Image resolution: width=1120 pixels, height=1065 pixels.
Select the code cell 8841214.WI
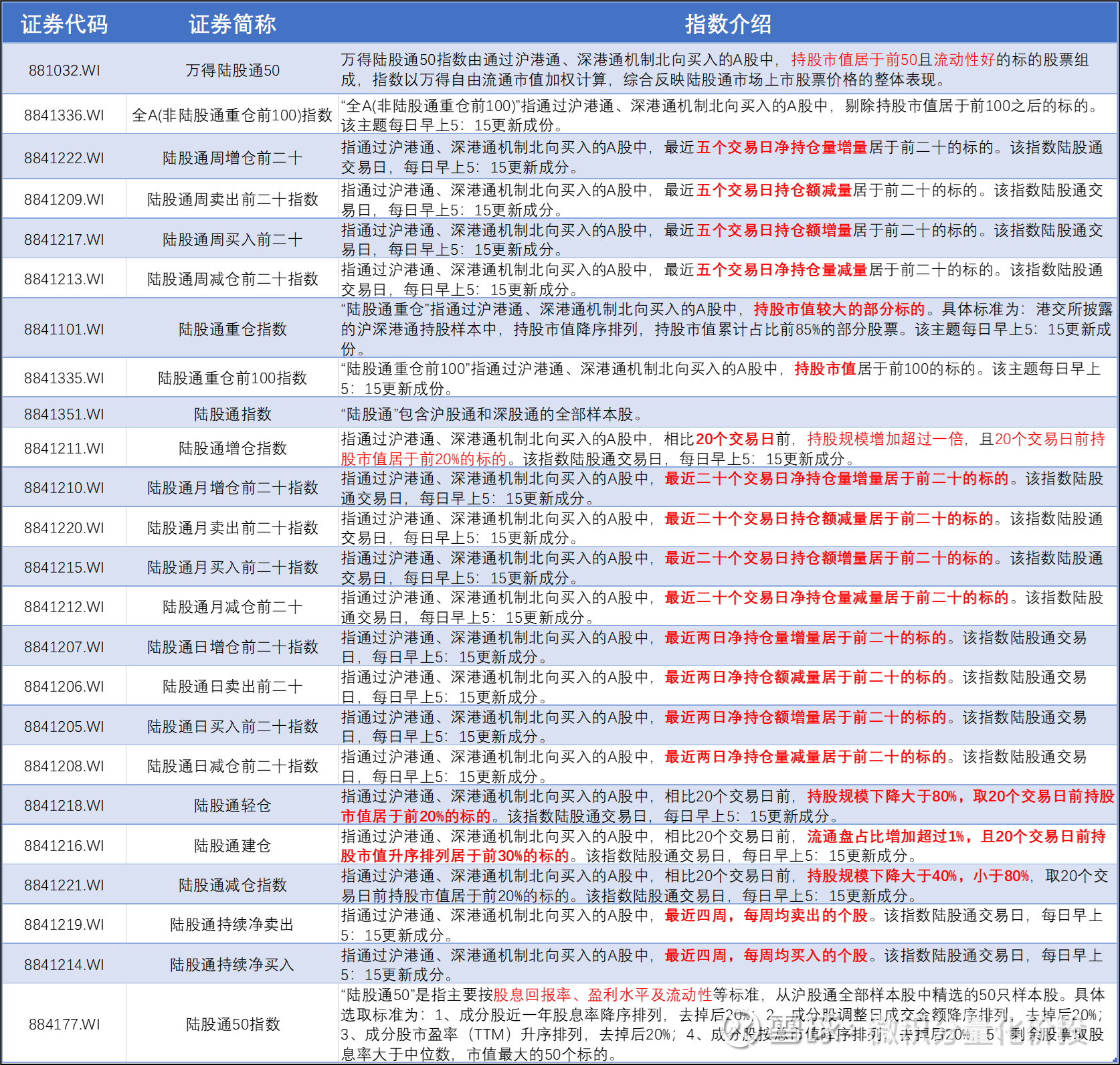point(64,965)
